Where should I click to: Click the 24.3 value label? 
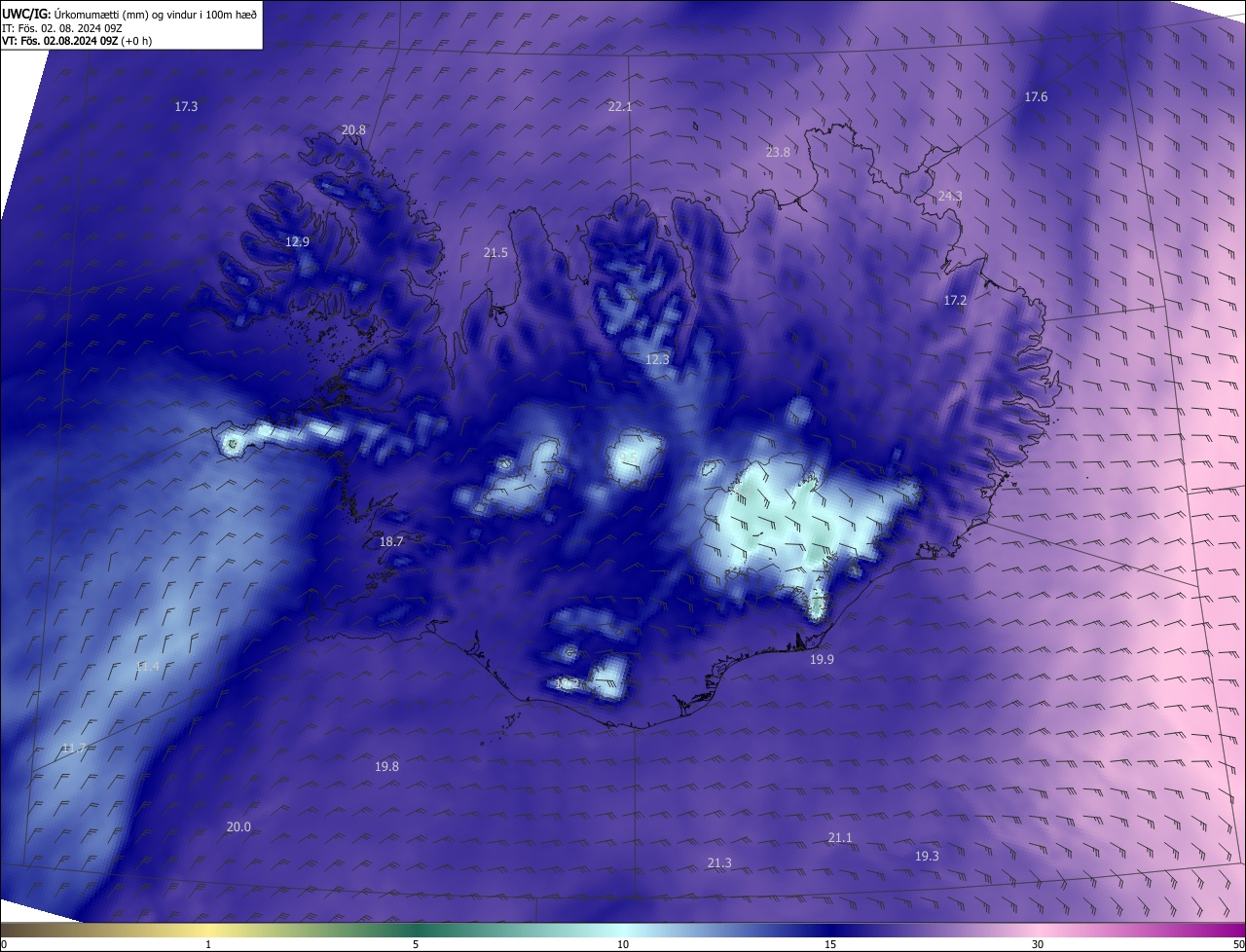pos(950,196)
